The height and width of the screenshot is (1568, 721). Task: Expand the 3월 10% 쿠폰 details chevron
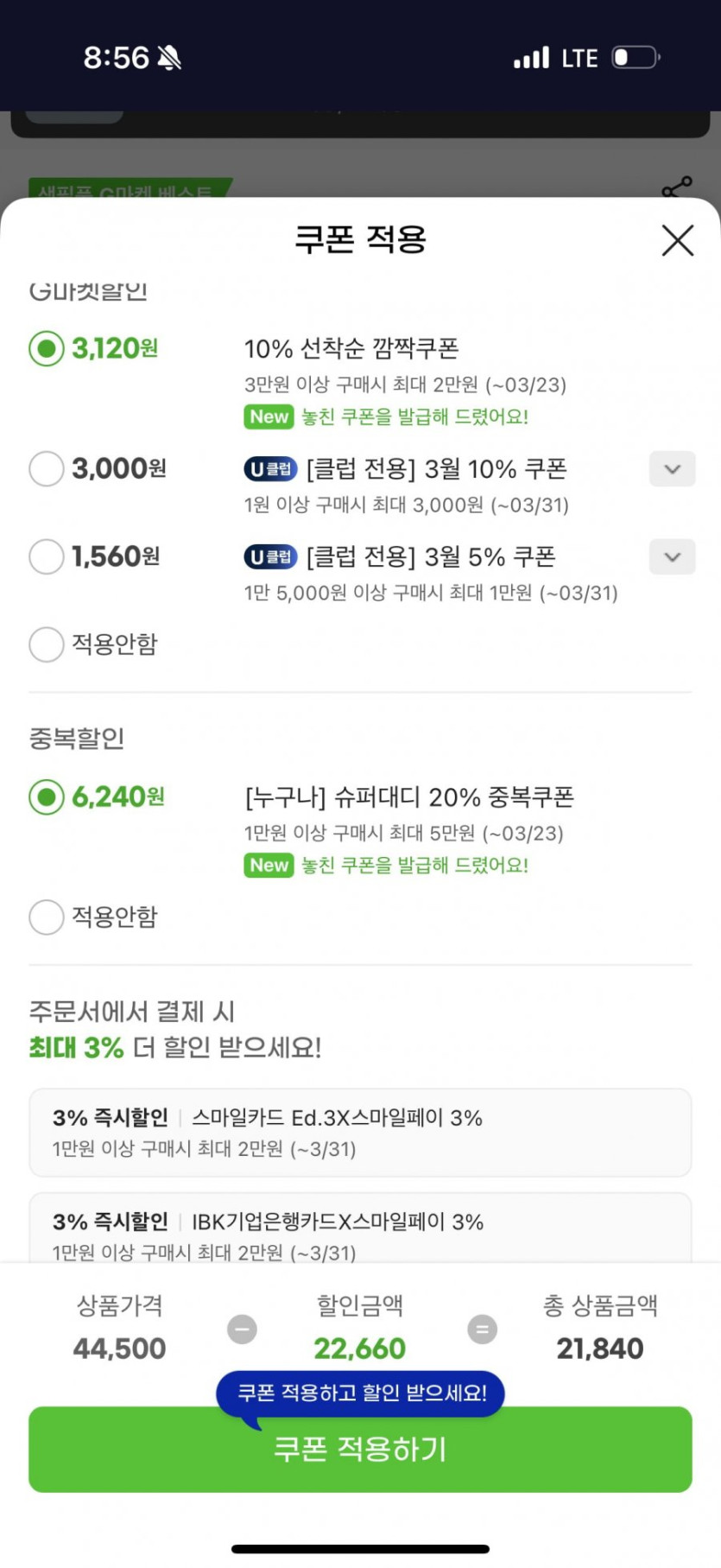click(x=672, y=469)
